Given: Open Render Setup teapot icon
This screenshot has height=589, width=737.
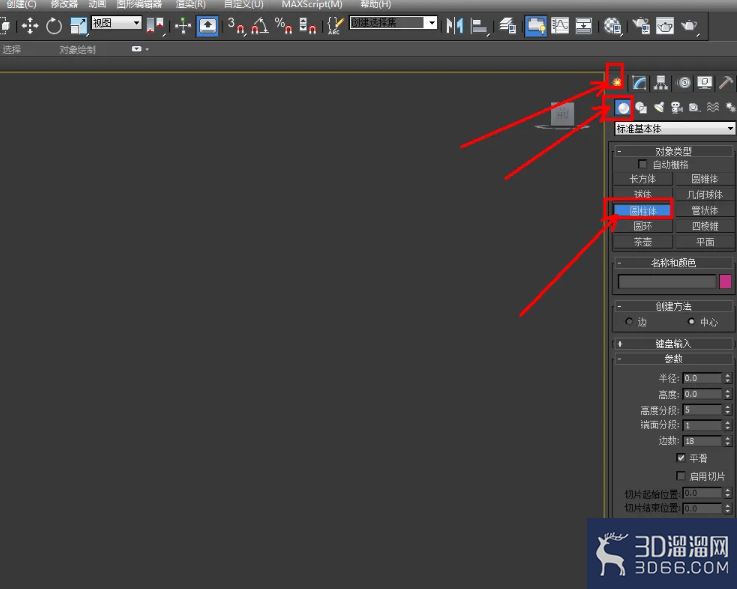Looking at the screenshot, I should [x=641, y=25].
